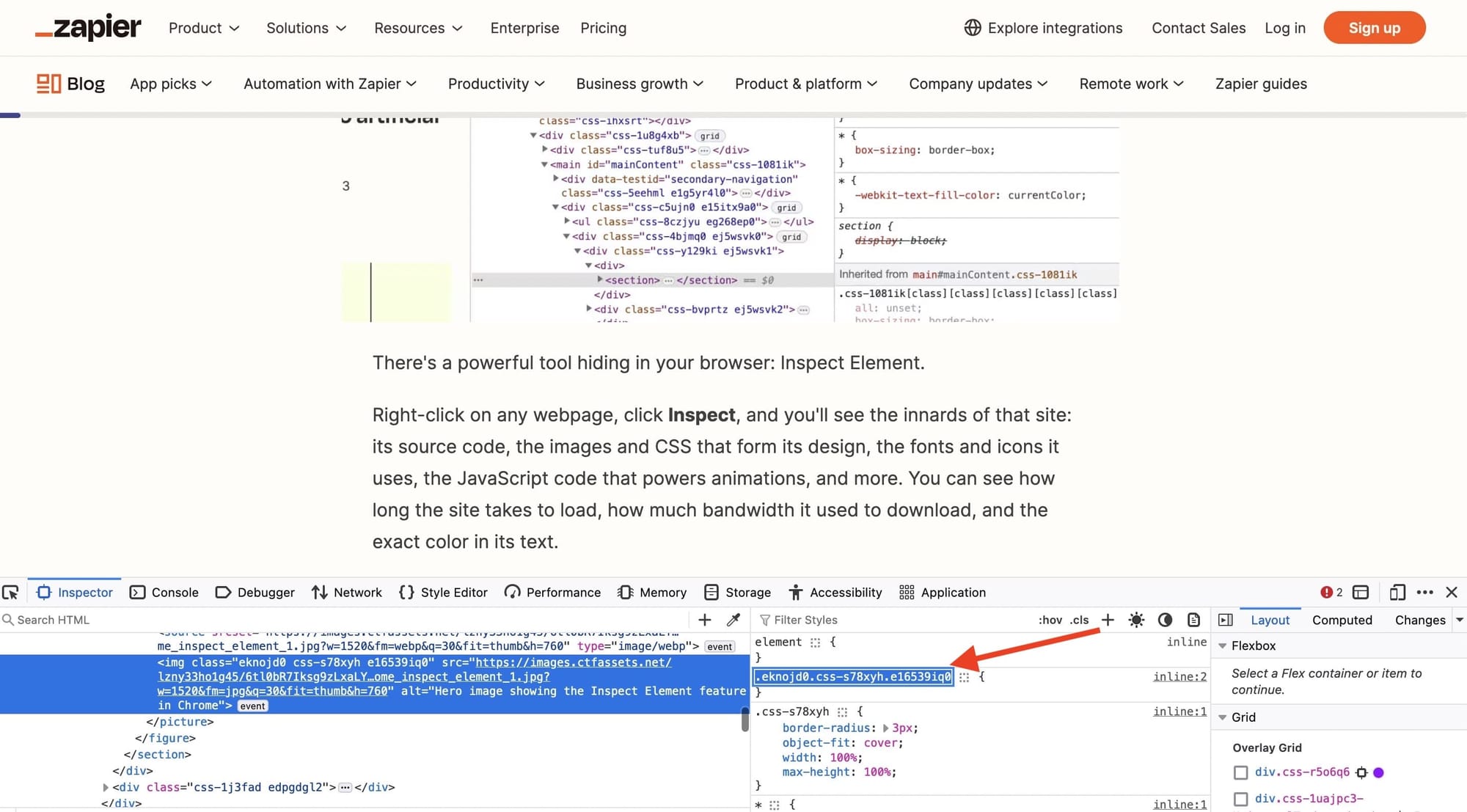Click the purple grid highlight color swatch
This screenshot has height=812, width=1467.
1380,772
